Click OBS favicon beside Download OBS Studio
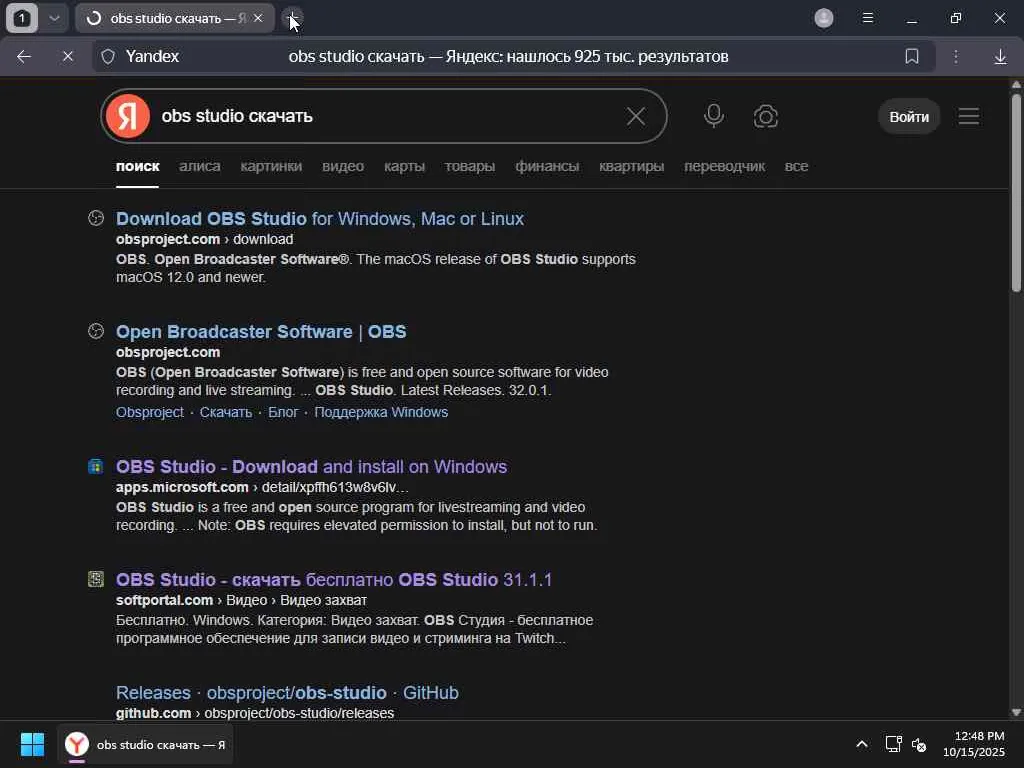Image resolution: width=1024 pixels, height=768 pixels. pyautogui.click(x=96, y=218)
